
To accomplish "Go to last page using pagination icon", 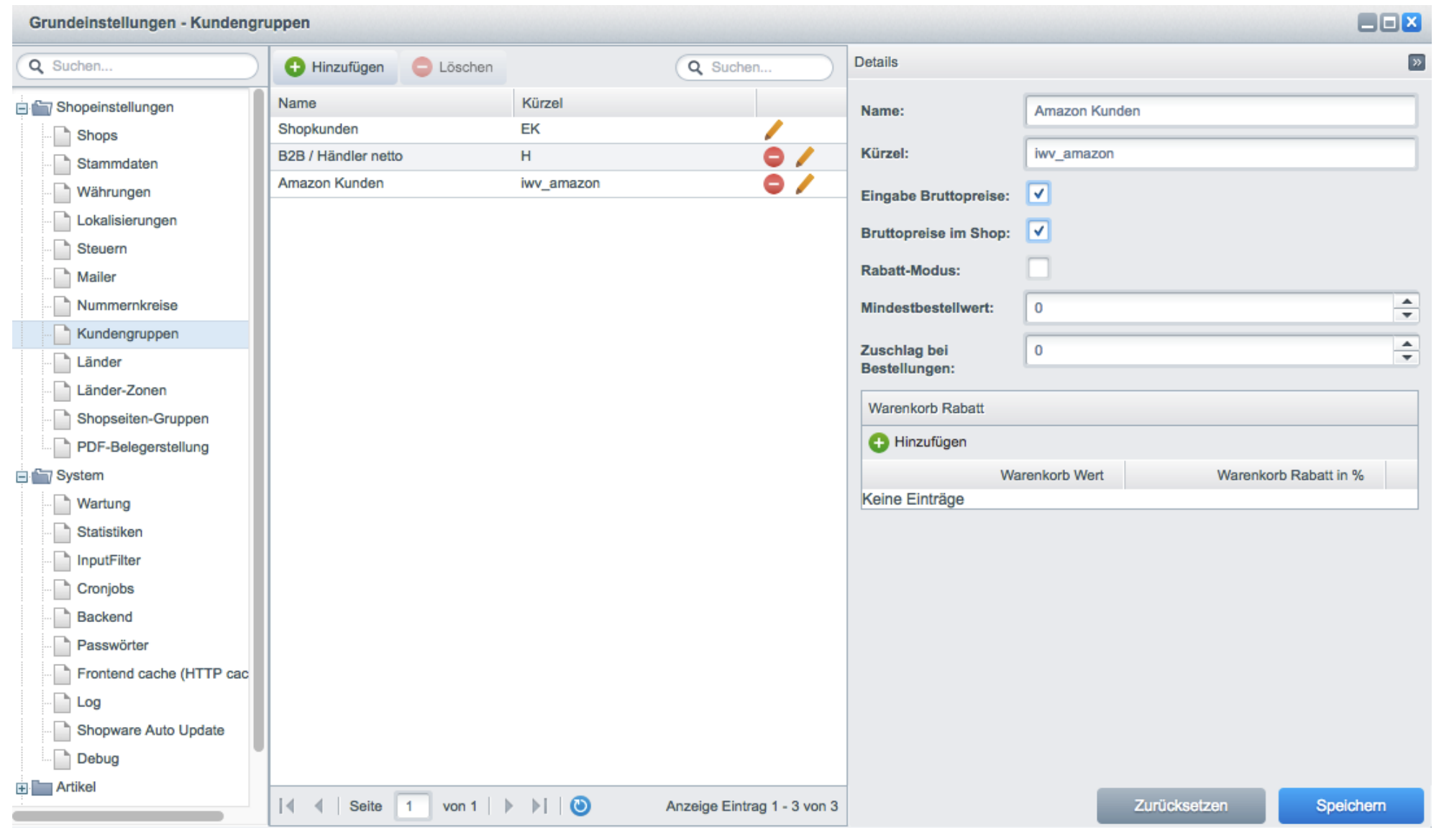I will tap(539, 805).
